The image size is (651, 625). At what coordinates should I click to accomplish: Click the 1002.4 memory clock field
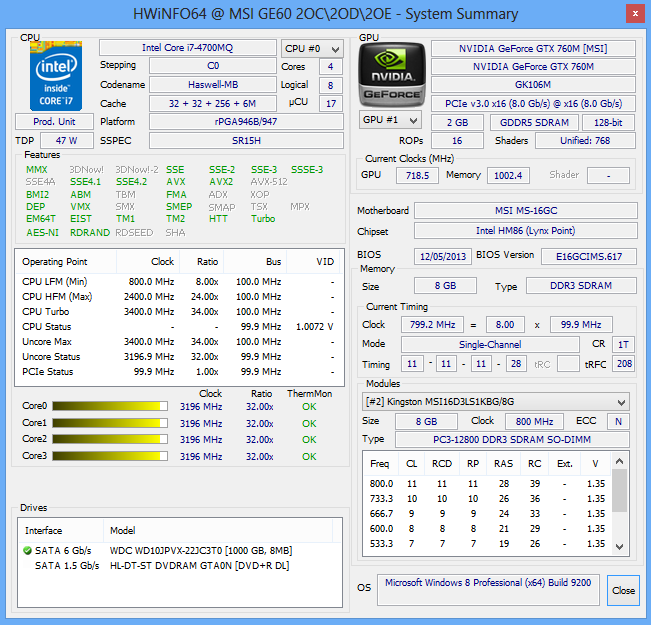tap(508, 176)
